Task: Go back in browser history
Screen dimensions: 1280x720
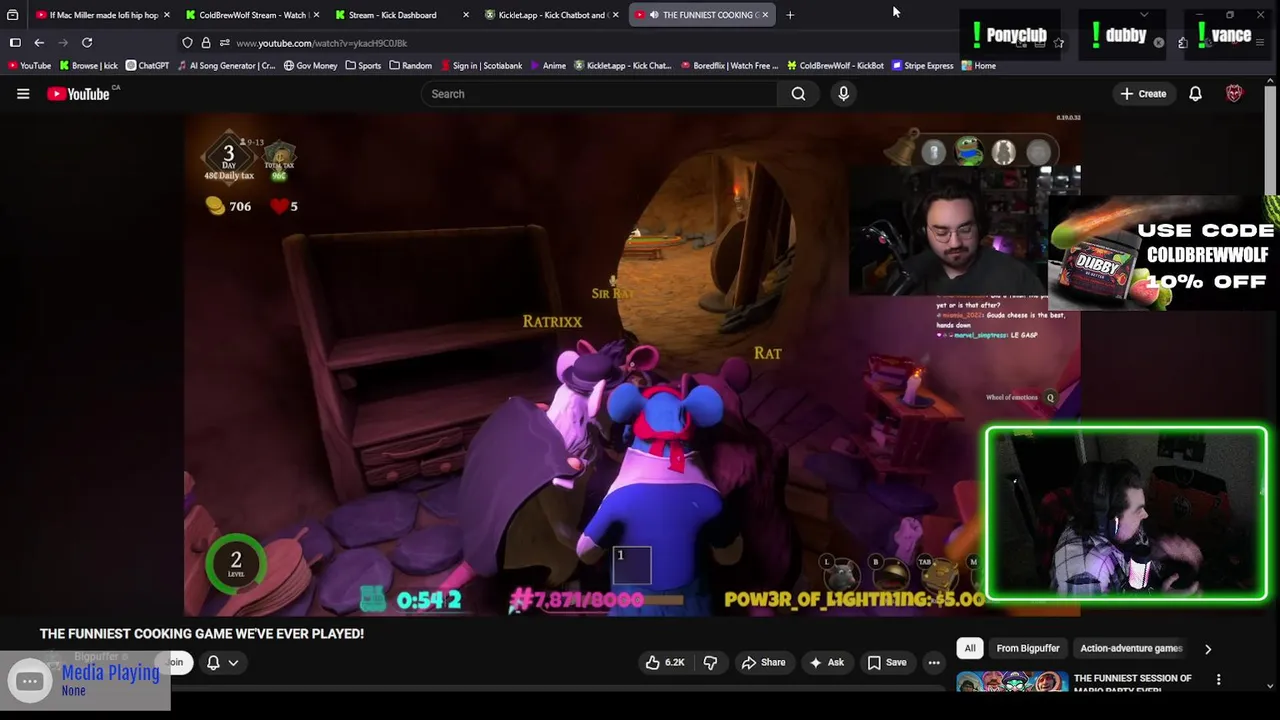Action: tap(39, 43)
